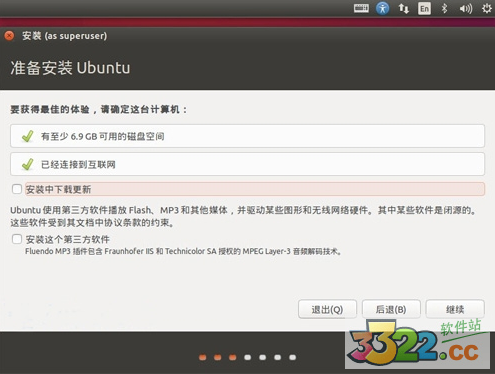Open the Bluetooth indicator menu
495x374 pixels.
pos(444,8)
